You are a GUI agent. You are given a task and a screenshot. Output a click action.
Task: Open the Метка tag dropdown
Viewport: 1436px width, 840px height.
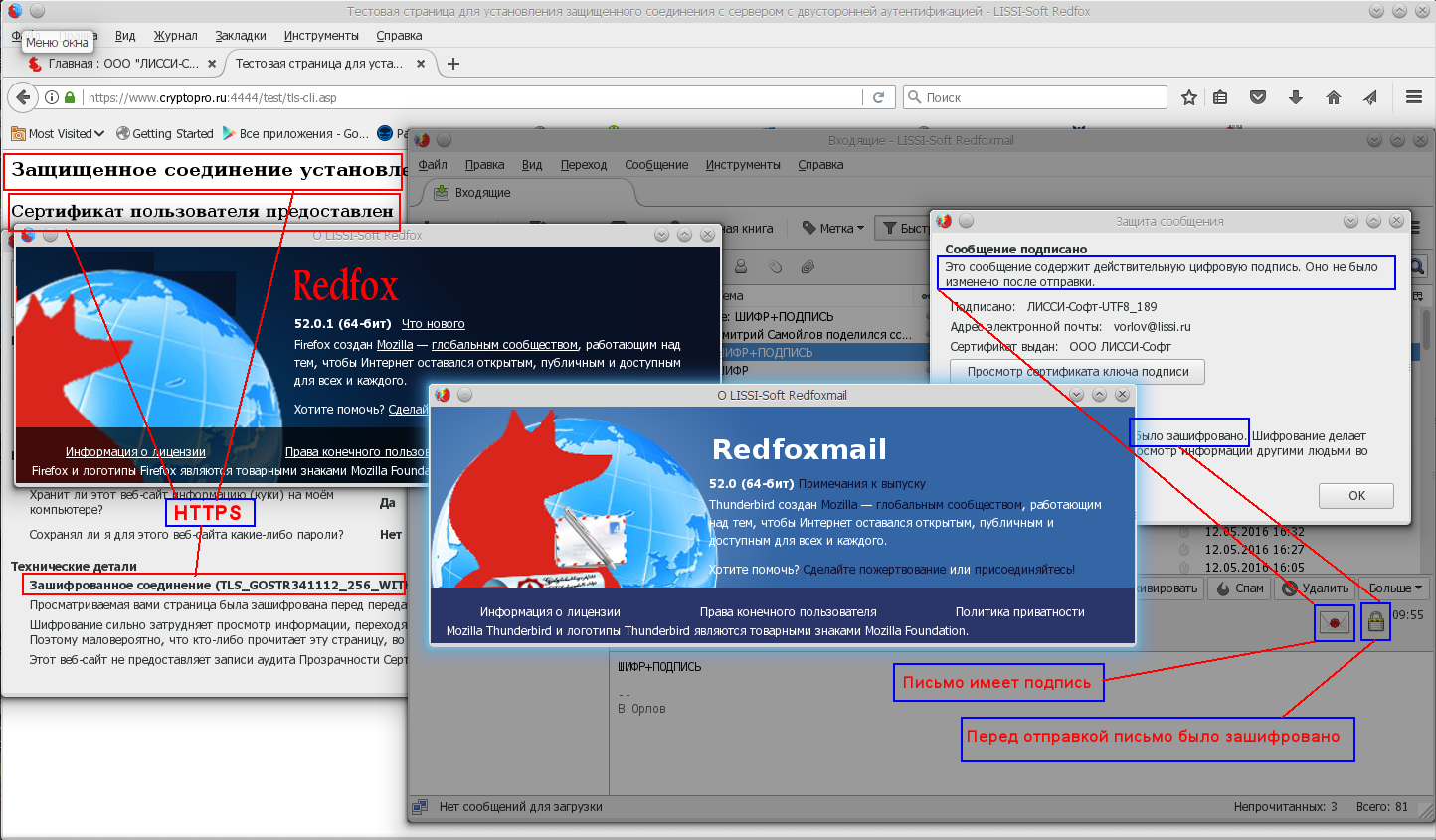pos(833,228)
